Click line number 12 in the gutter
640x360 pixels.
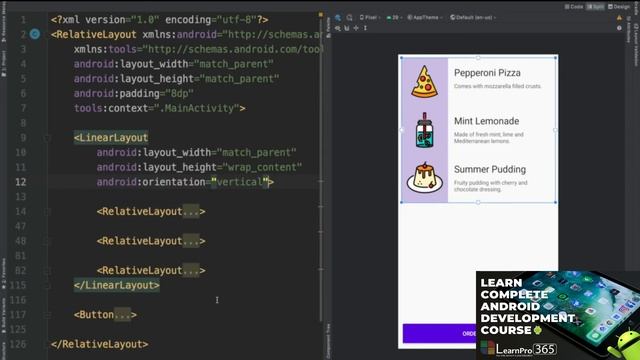pyautogui.click(x=21, y=182)
